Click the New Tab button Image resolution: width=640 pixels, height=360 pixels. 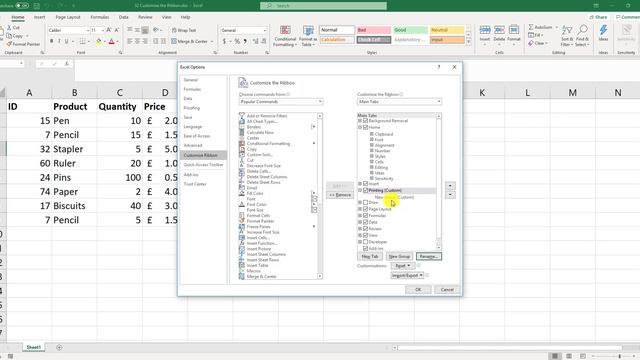tap(370, 256)
